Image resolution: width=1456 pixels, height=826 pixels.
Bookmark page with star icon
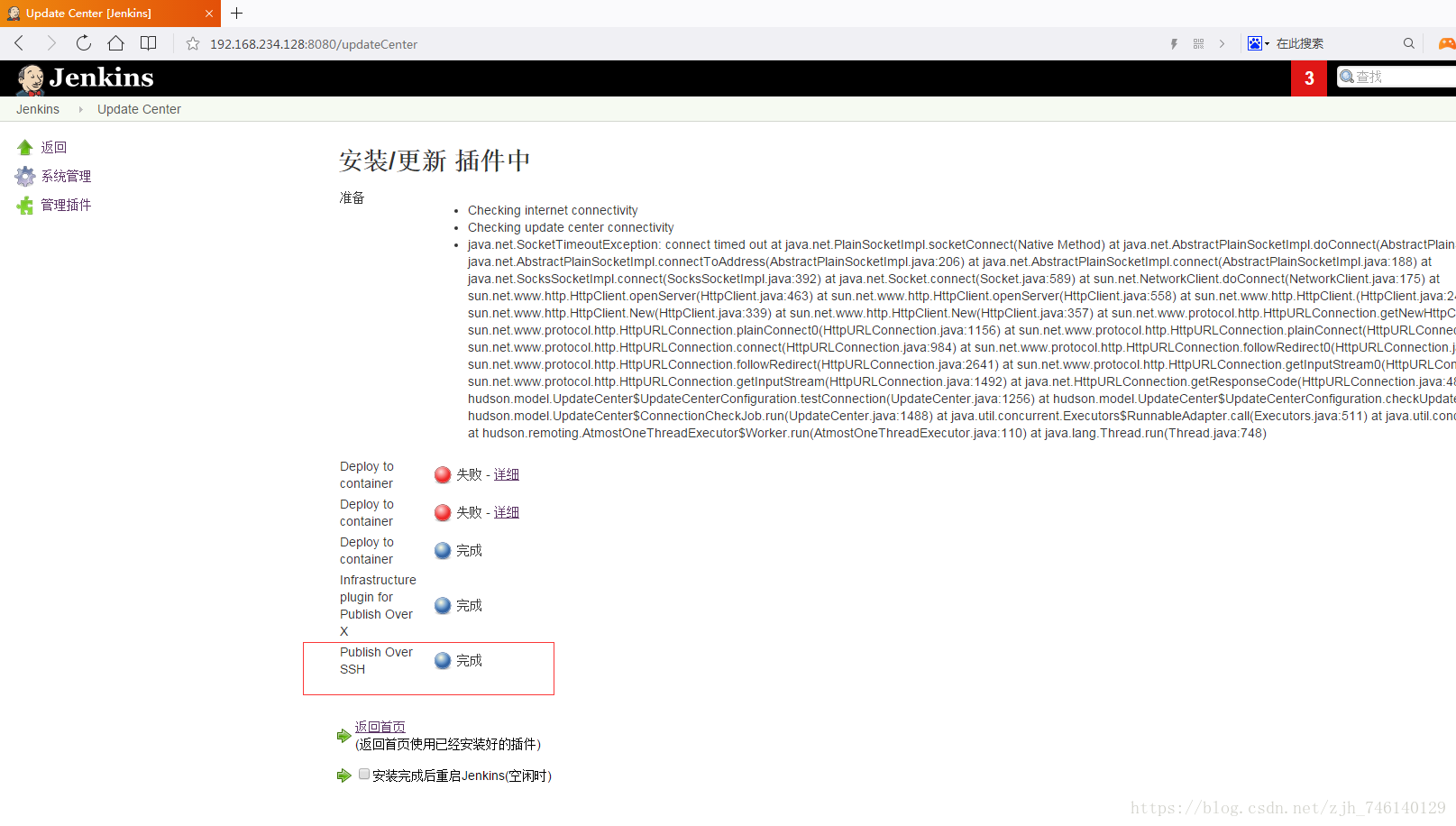pos(193,43)
